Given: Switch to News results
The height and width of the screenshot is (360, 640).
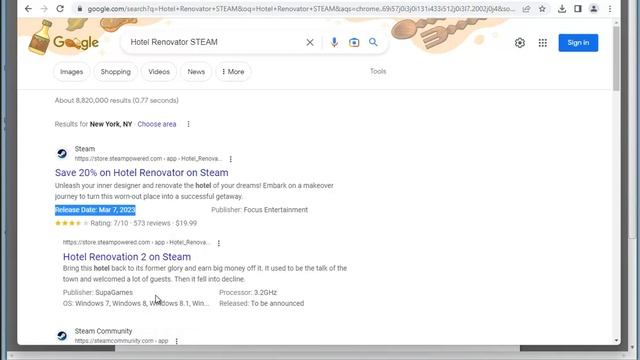Looking at the screenshot, I should (x=196, y=72).
